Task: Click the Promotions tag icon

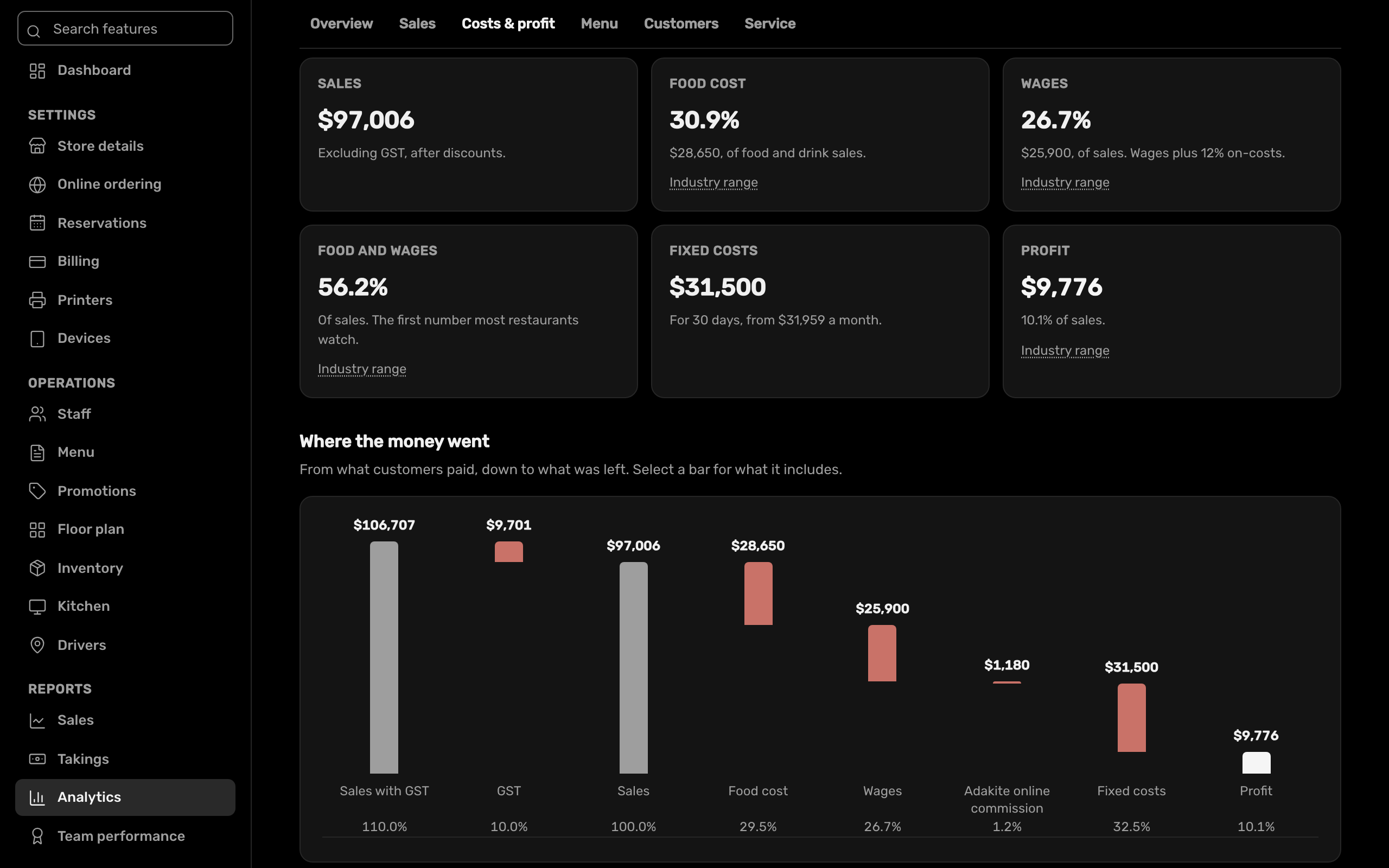Action: tap(37, 491)
